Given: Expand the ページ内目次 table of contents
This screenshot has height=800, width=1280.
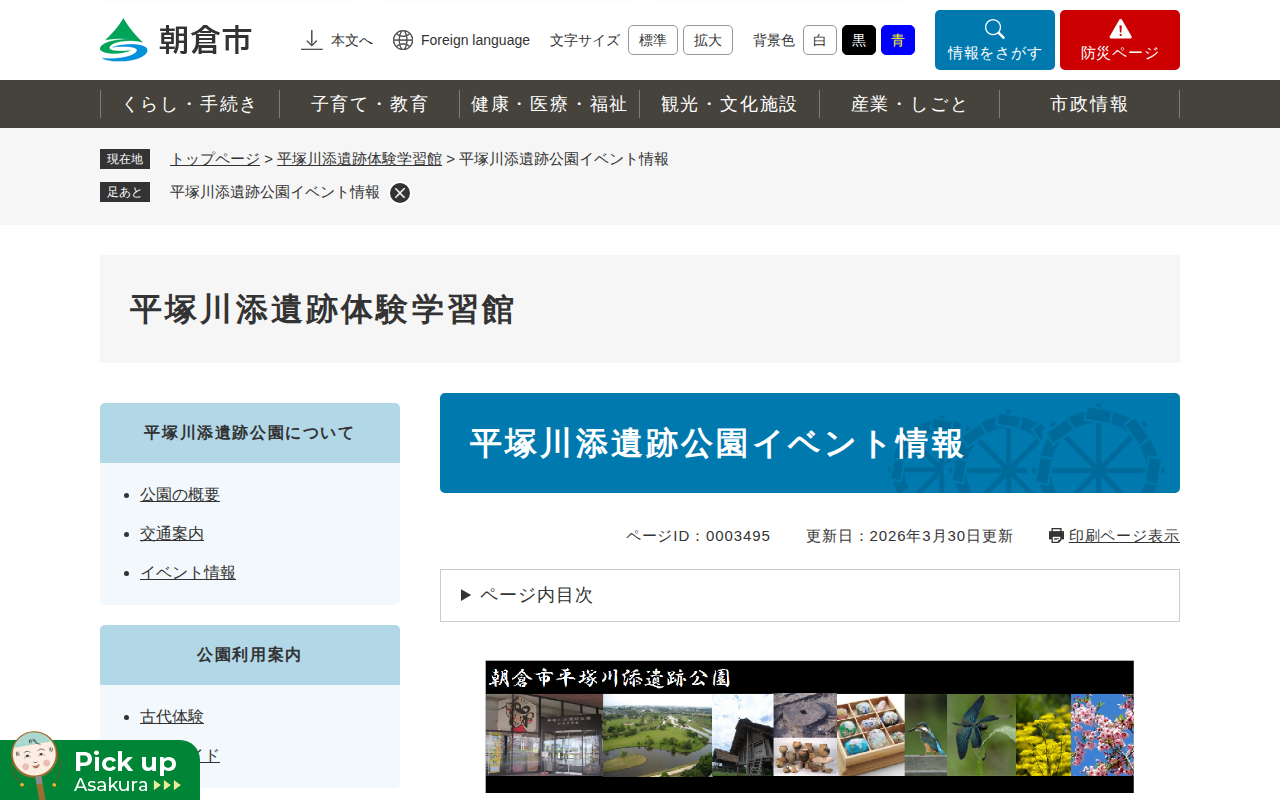Looking at the screenshot, I should click(536, 595).
